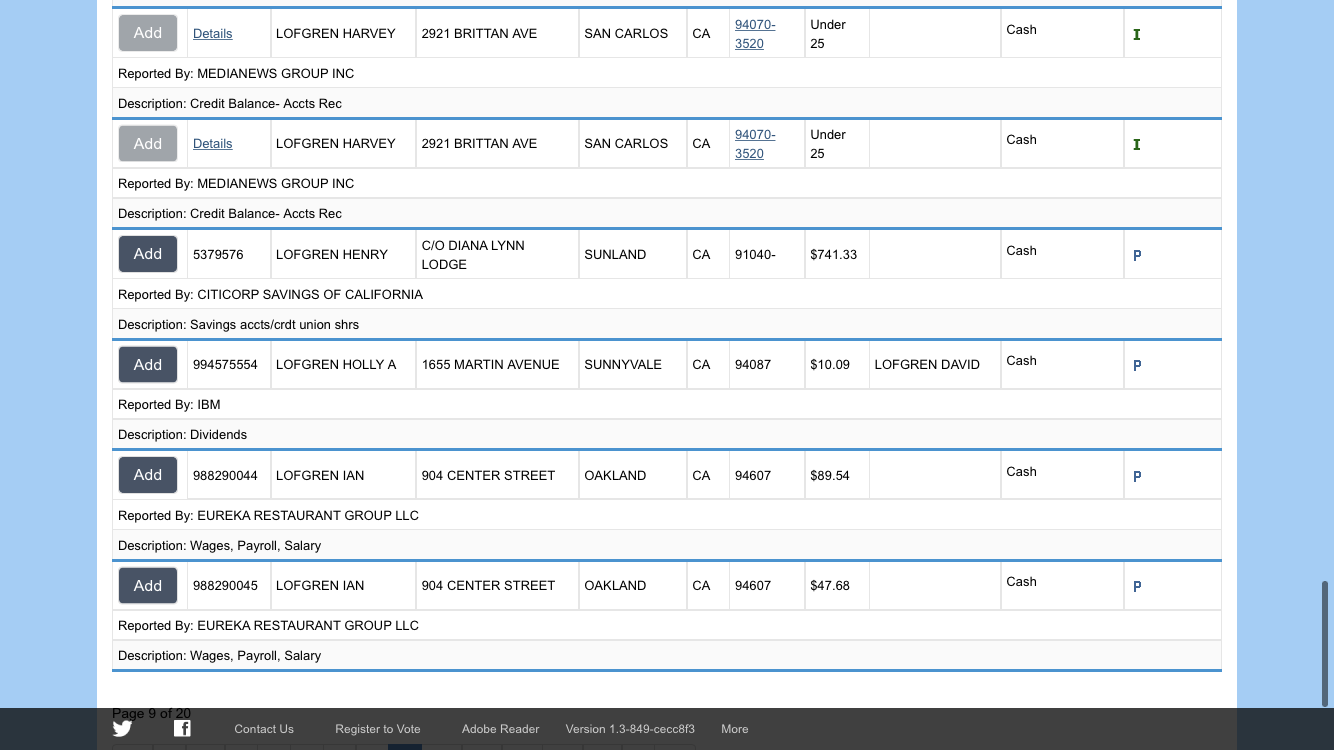Open the Register to Vote link

pos(378,729)
